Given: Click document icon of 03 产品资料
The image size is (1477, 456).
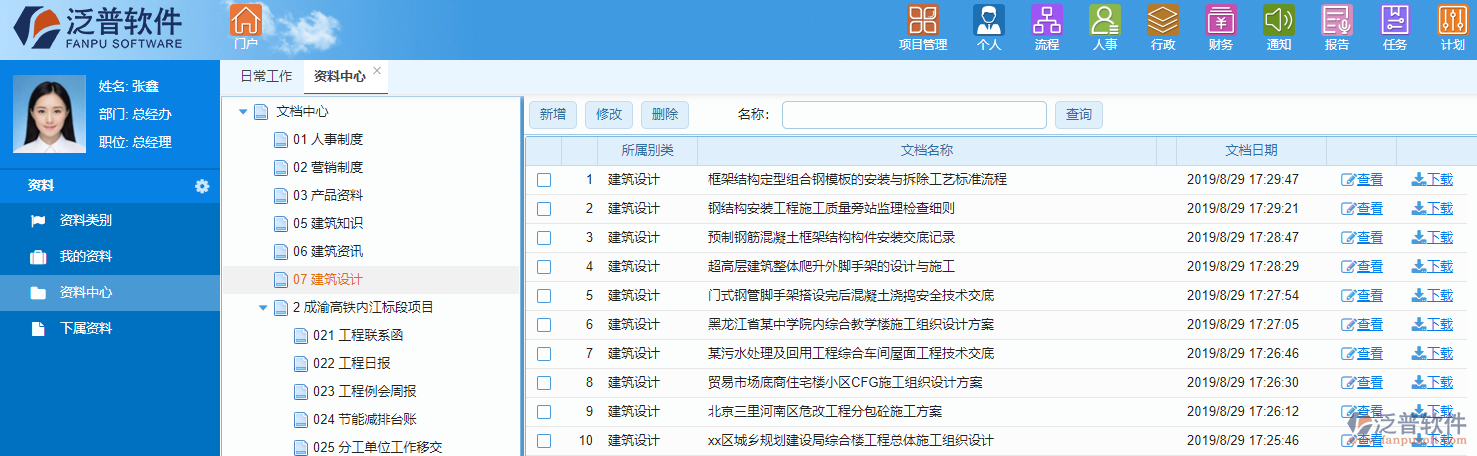Looking at the screenshot, I should [281, 196].
